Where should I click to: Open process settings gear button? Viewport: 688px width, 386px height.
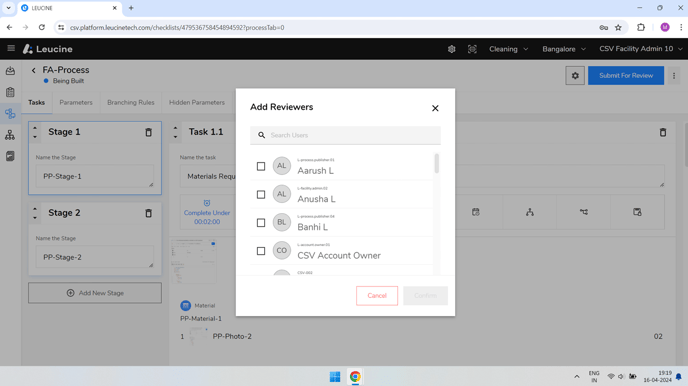click(575, 76)
